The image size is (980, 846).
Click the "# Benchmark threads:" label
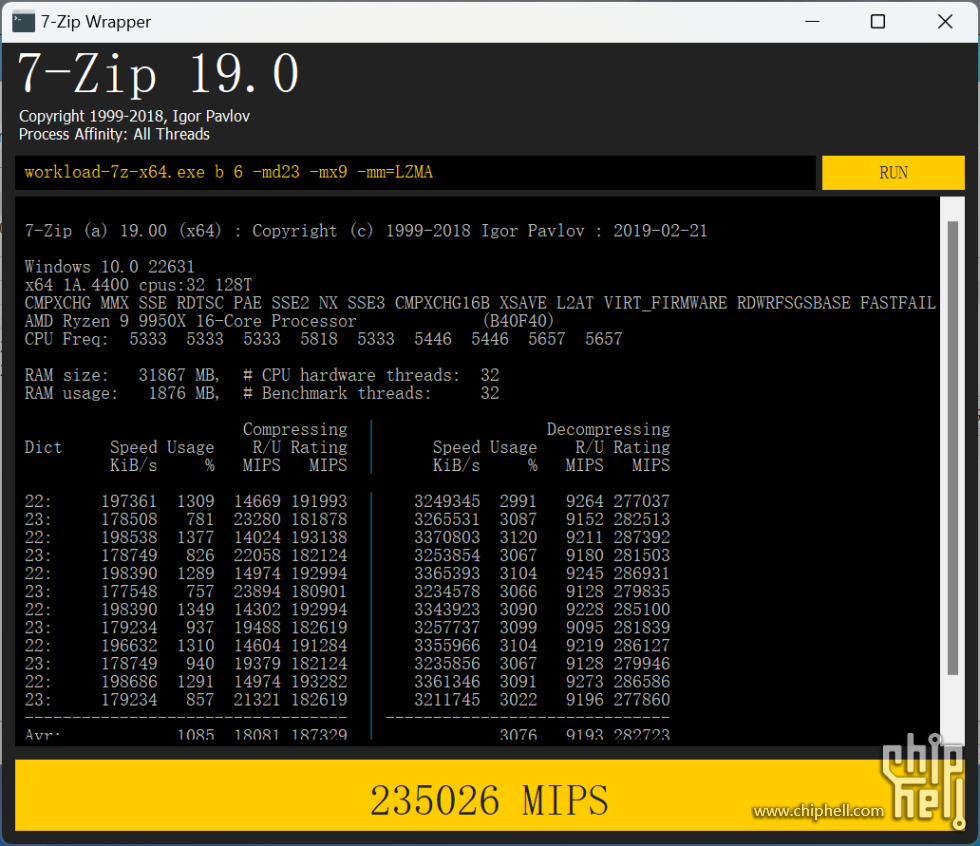(337, 393)
